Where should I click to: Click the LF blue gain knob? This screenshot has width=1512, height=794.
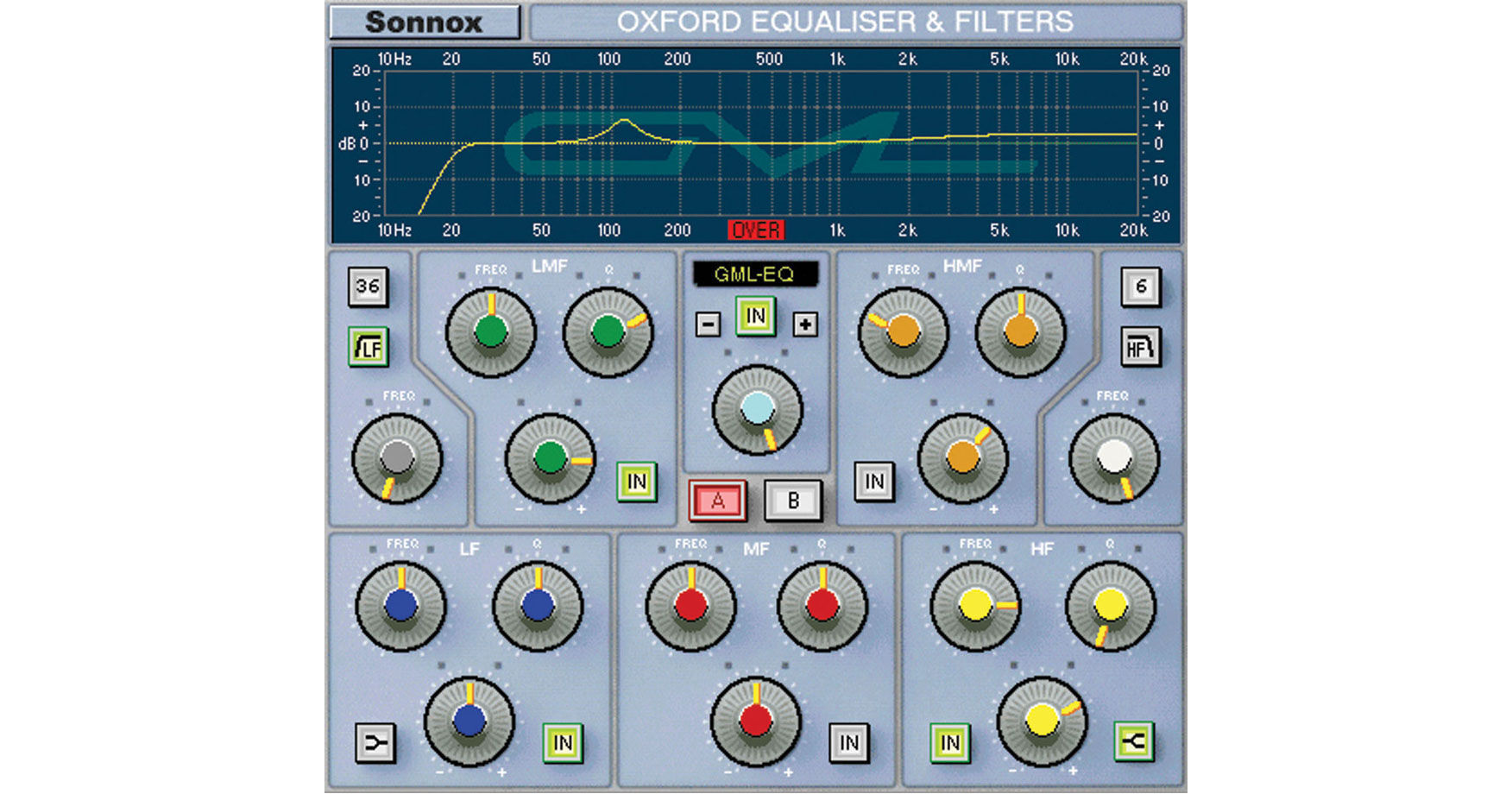pyautogui.click(x=469, y=721)
